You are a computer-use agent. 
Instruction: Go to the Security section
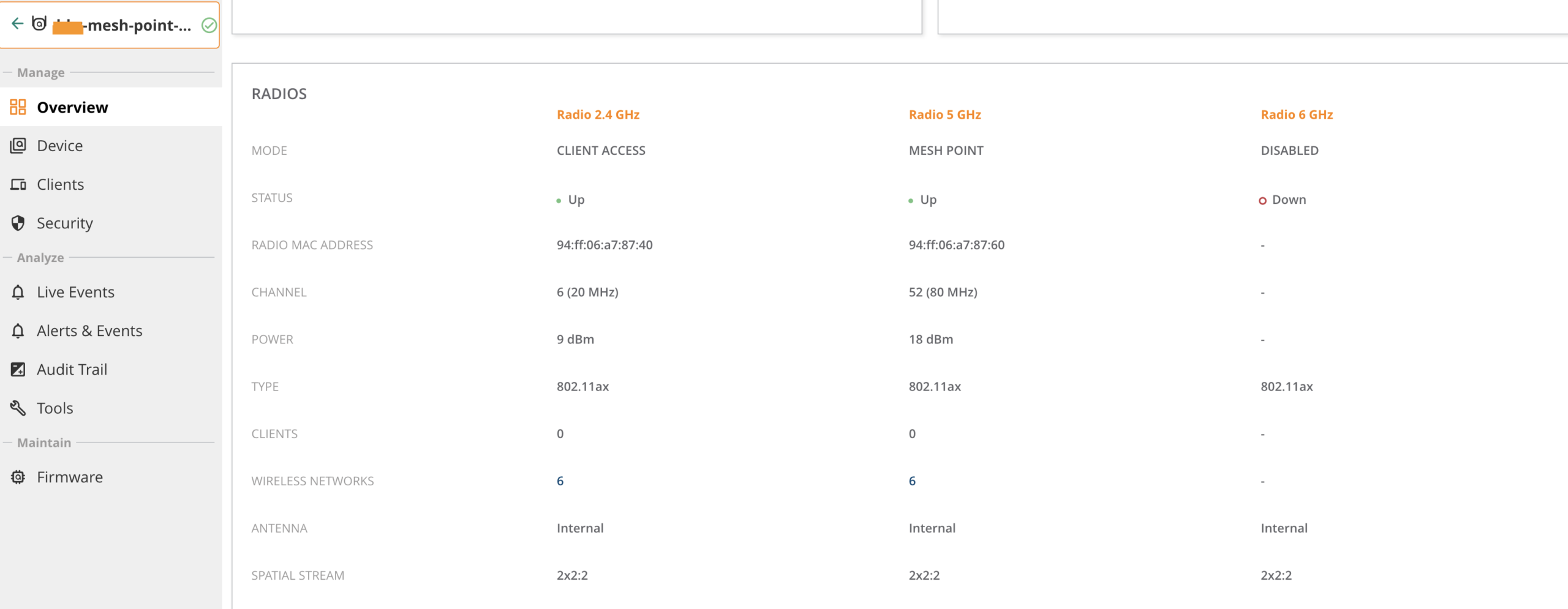(64, 223)
